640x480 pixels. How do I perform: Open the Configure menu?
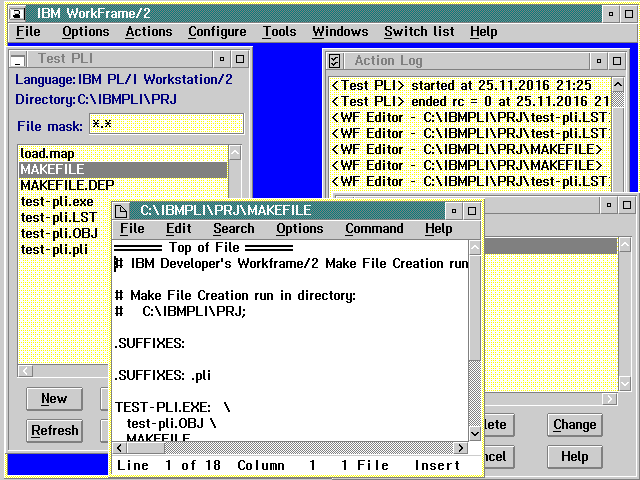(217, 32)
